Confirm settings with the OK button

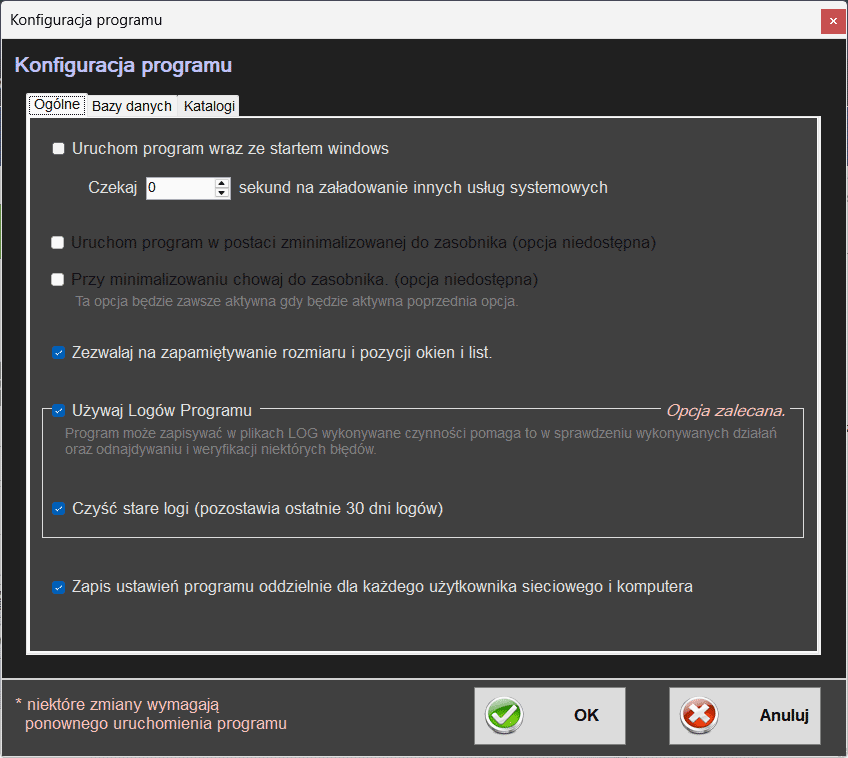[x=550, y=716]
